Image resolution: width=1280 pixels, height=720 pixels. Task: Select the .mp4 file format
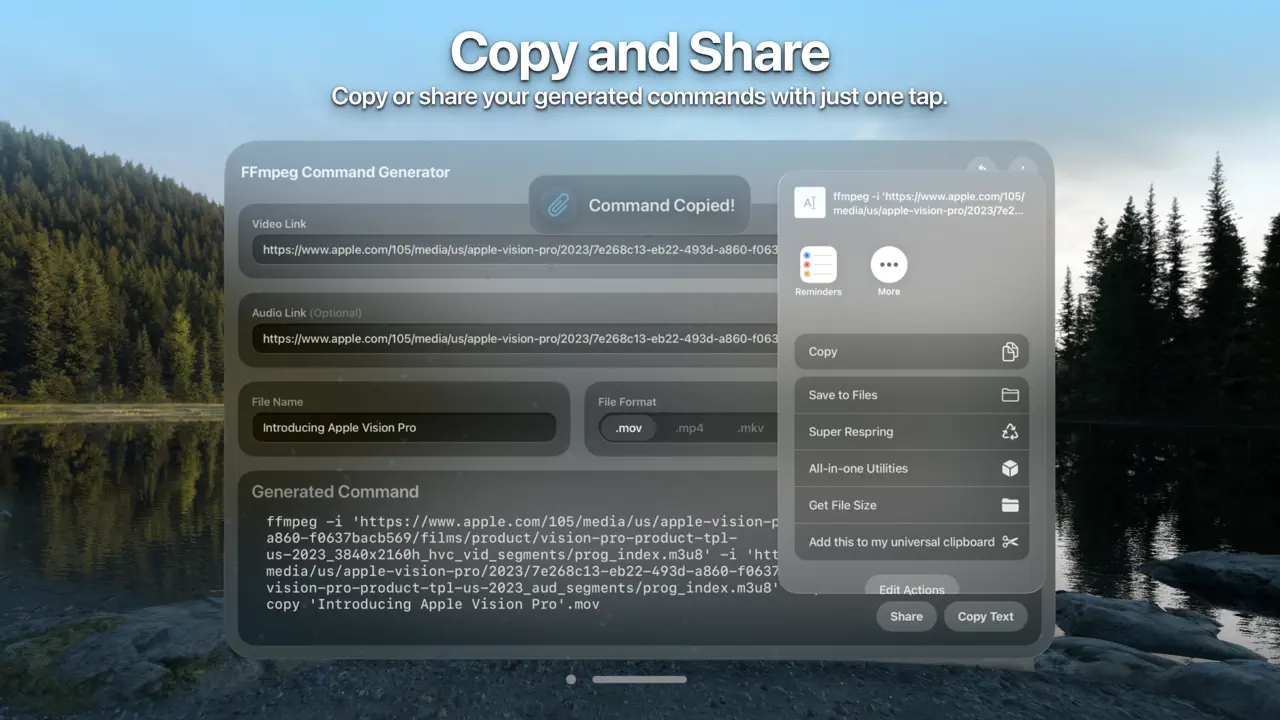tap(690, 428)
